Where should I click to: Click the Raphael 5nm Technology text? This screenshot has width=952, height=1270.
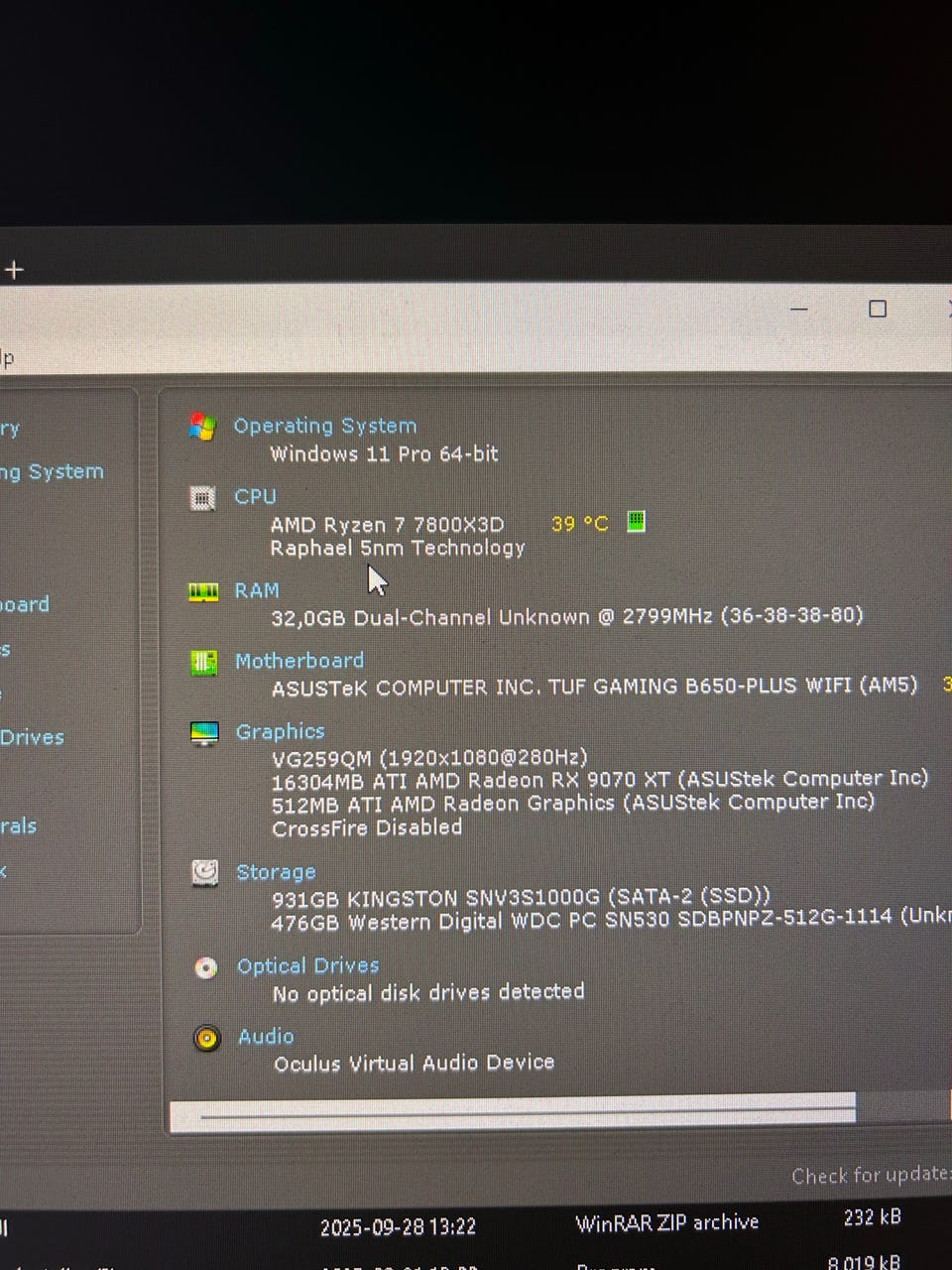tap(398, 548)
